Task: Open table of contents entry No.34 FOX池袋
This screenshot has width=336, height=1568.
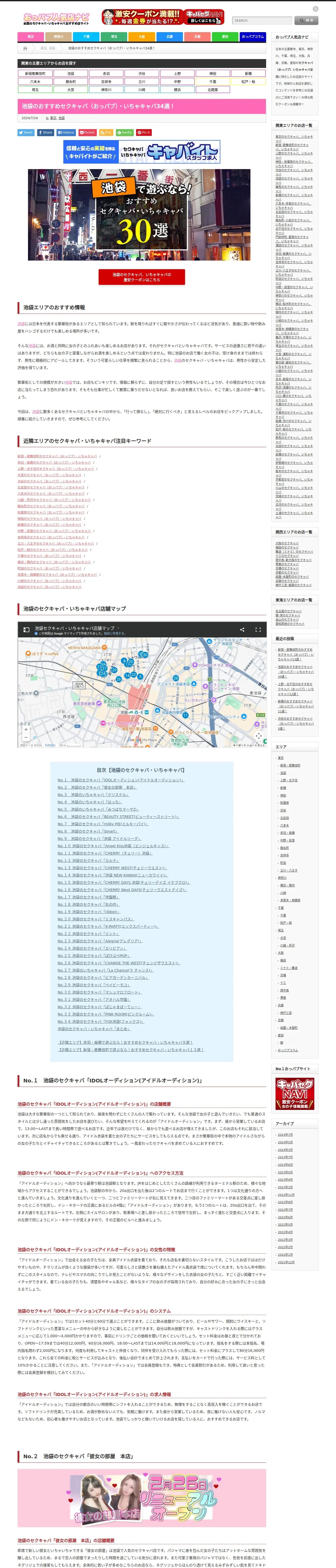Action: pyautogui.click(x=101, y=1021)
